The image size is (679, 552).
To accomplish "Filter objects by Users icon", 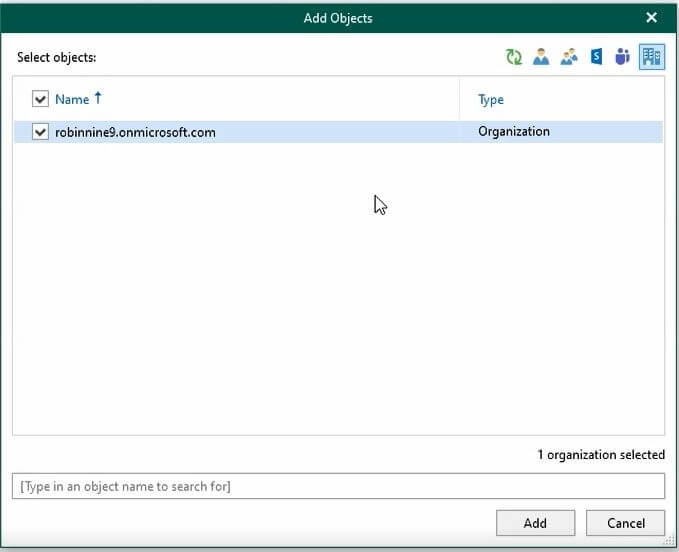I will pos(541,57).
